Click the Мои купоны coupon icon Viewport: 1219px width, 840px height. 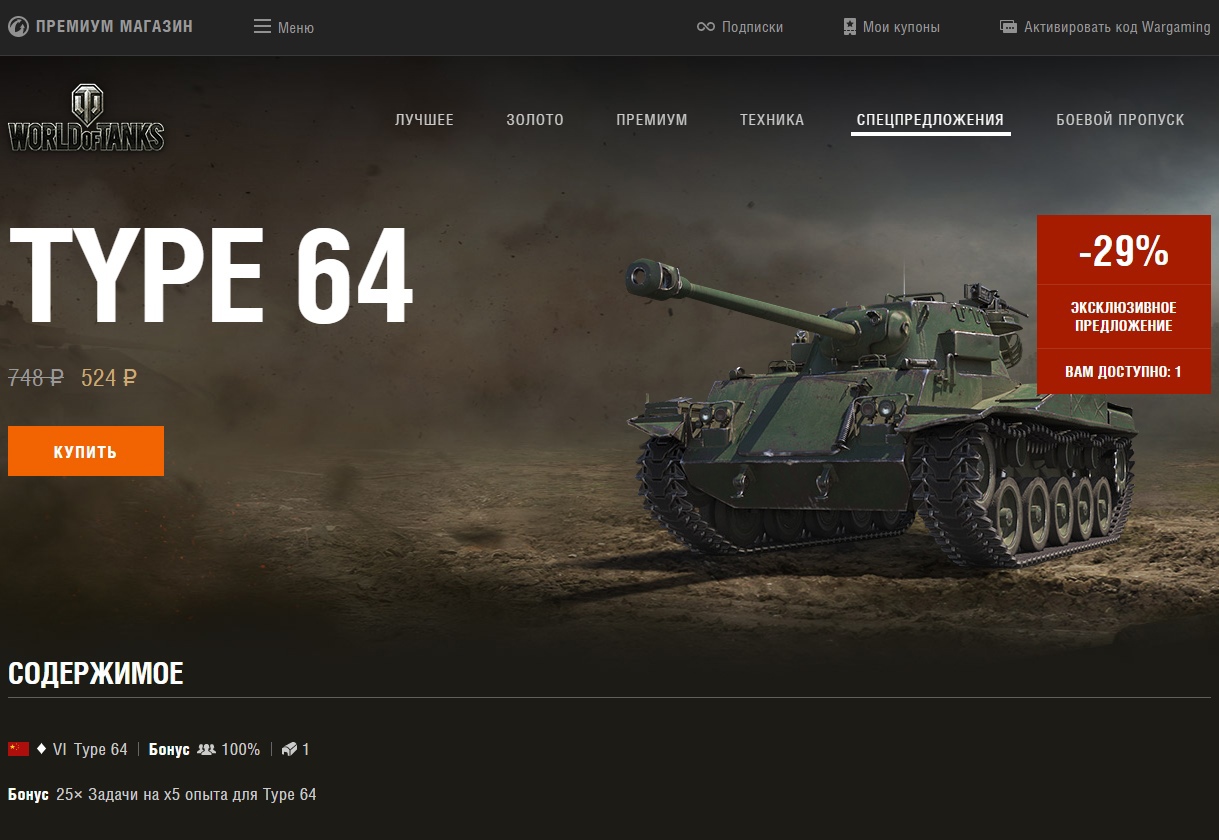(849, 27)
